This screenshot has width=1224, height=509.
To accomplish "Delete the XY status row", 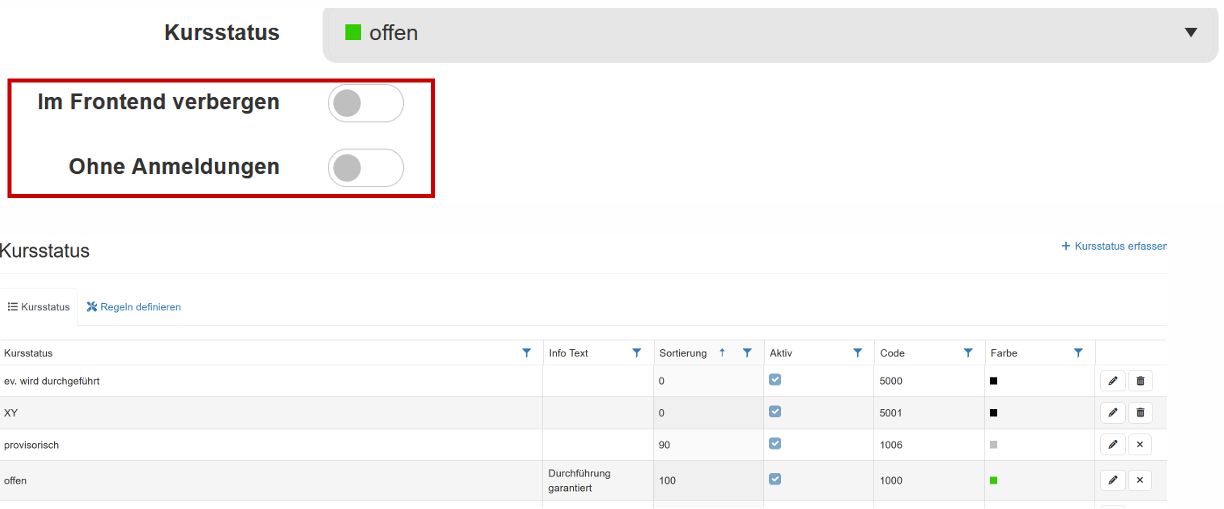I will [x=1140, y=412].
